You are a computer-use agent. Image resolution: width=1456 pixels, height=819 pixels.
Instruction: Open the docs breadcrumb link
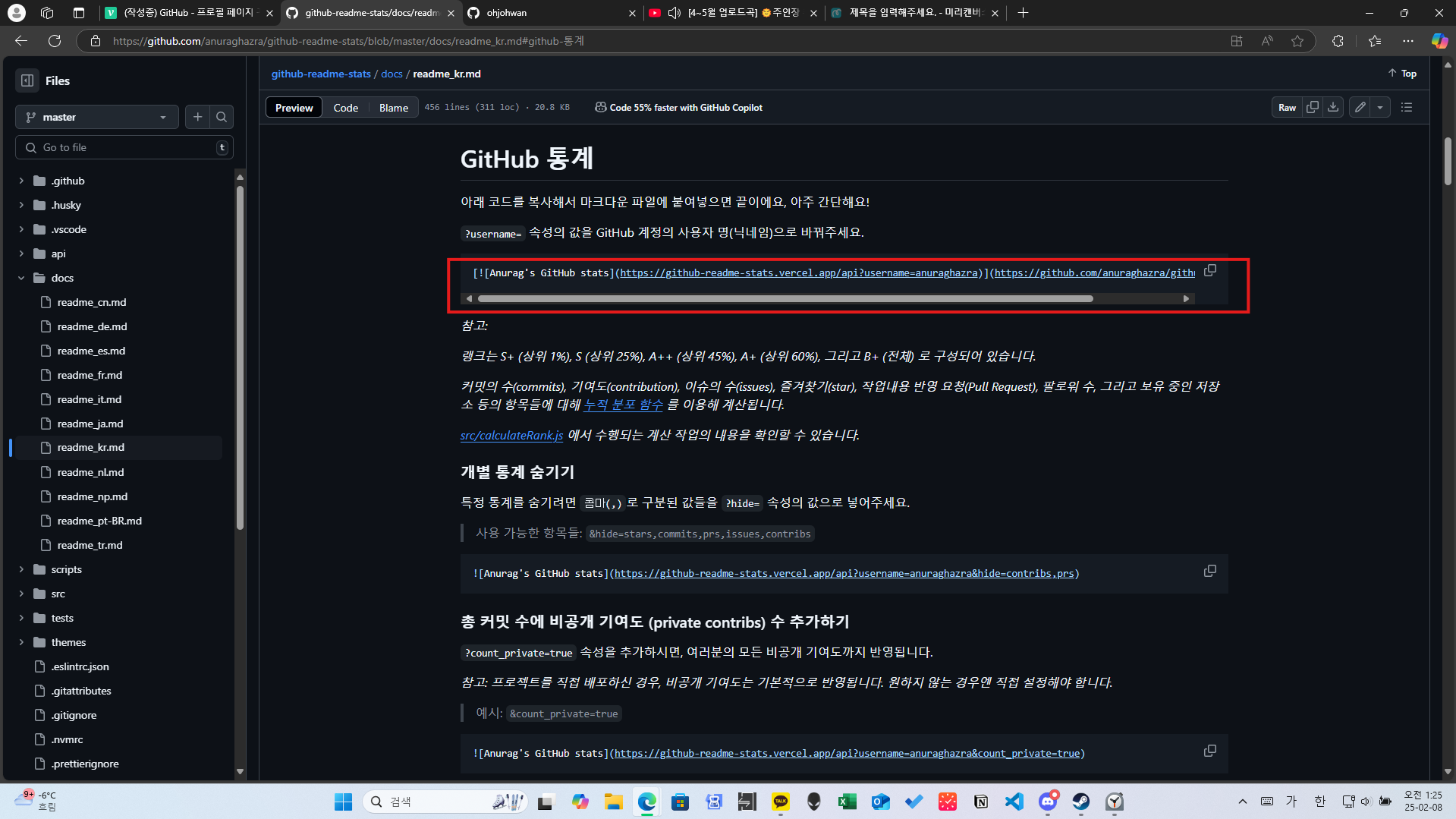(x=392, y=74)
